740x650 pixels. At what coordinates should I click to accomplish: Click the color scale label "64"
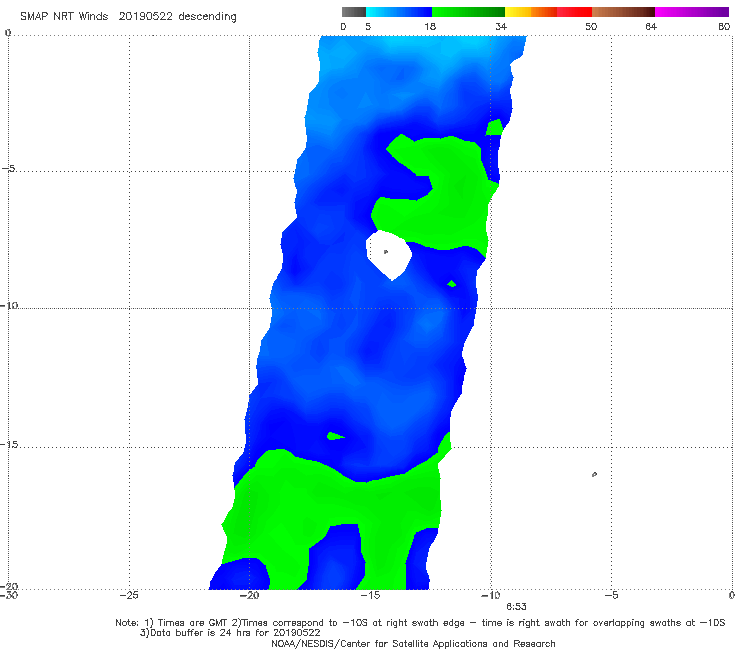tap(651, 26)
